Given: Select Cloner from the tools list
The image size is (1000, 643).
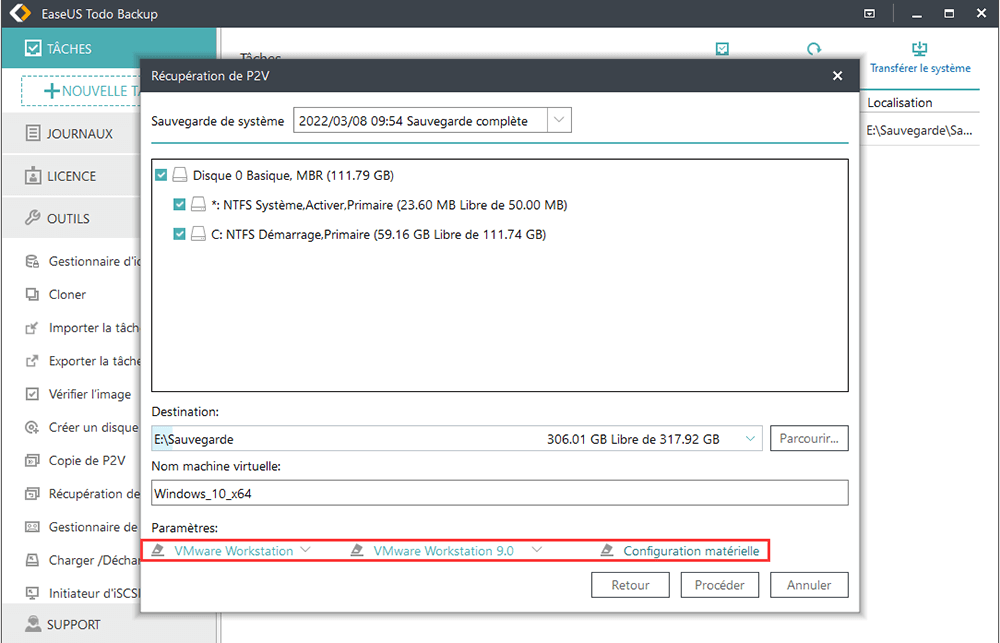Looking at the screenshot, I should (x=67, y=295).
